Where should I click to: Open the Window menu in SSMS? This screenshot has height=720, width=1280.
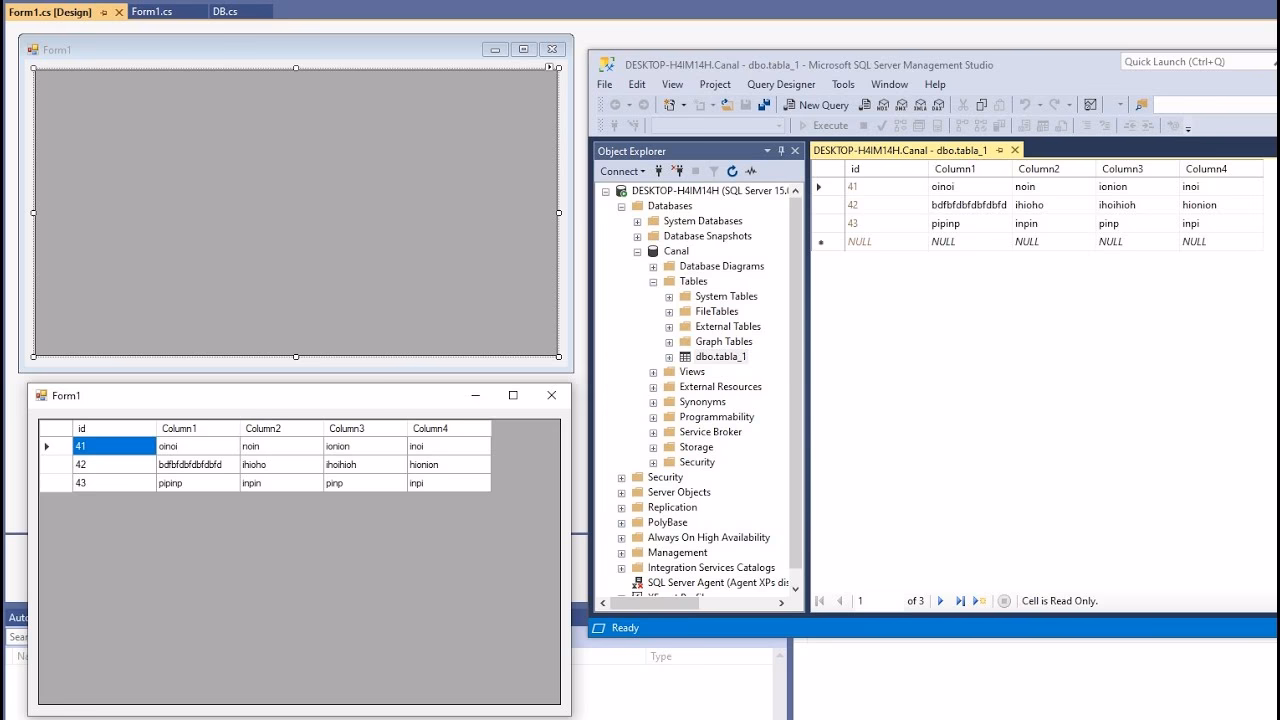[889, 85]
